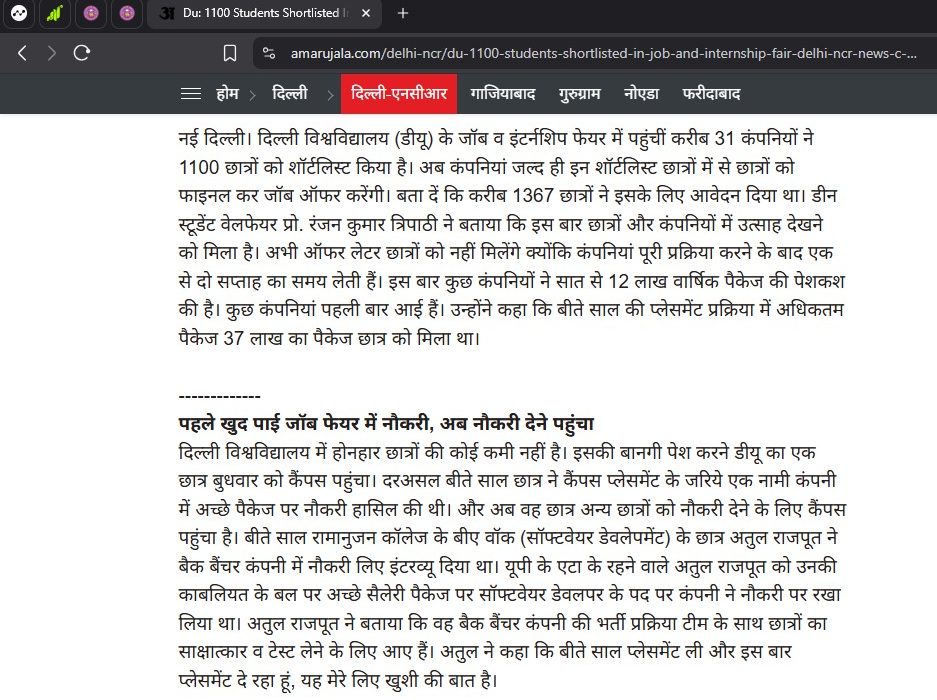Navigate to the फरीदाबाद section
The height and width of the screenshot is (700, 937).
click(x=711, y=94)
